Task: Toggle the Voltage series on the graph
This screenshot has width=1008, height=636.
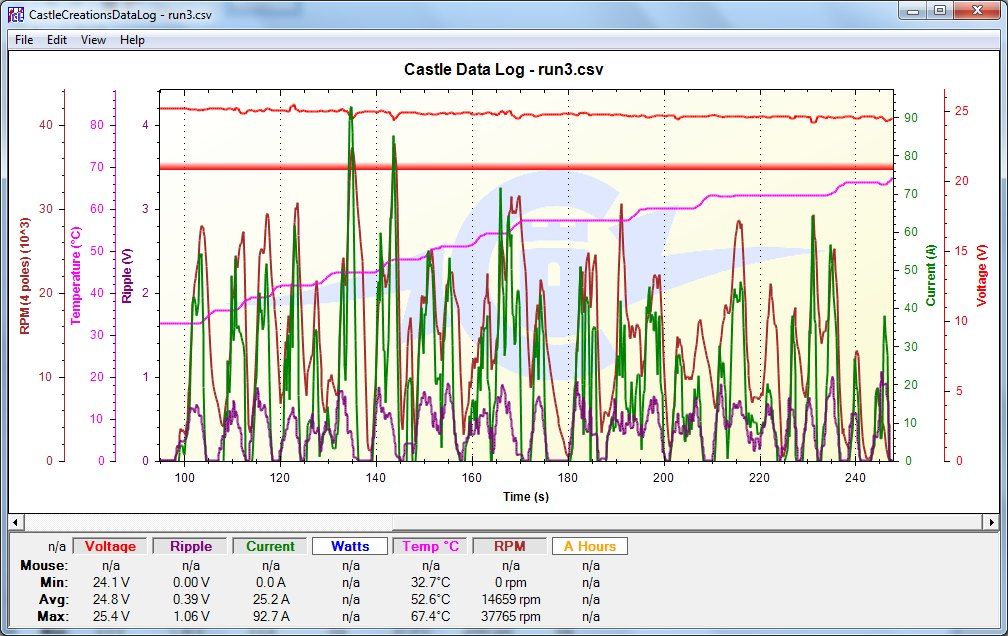Action: [x=110, y=546]
